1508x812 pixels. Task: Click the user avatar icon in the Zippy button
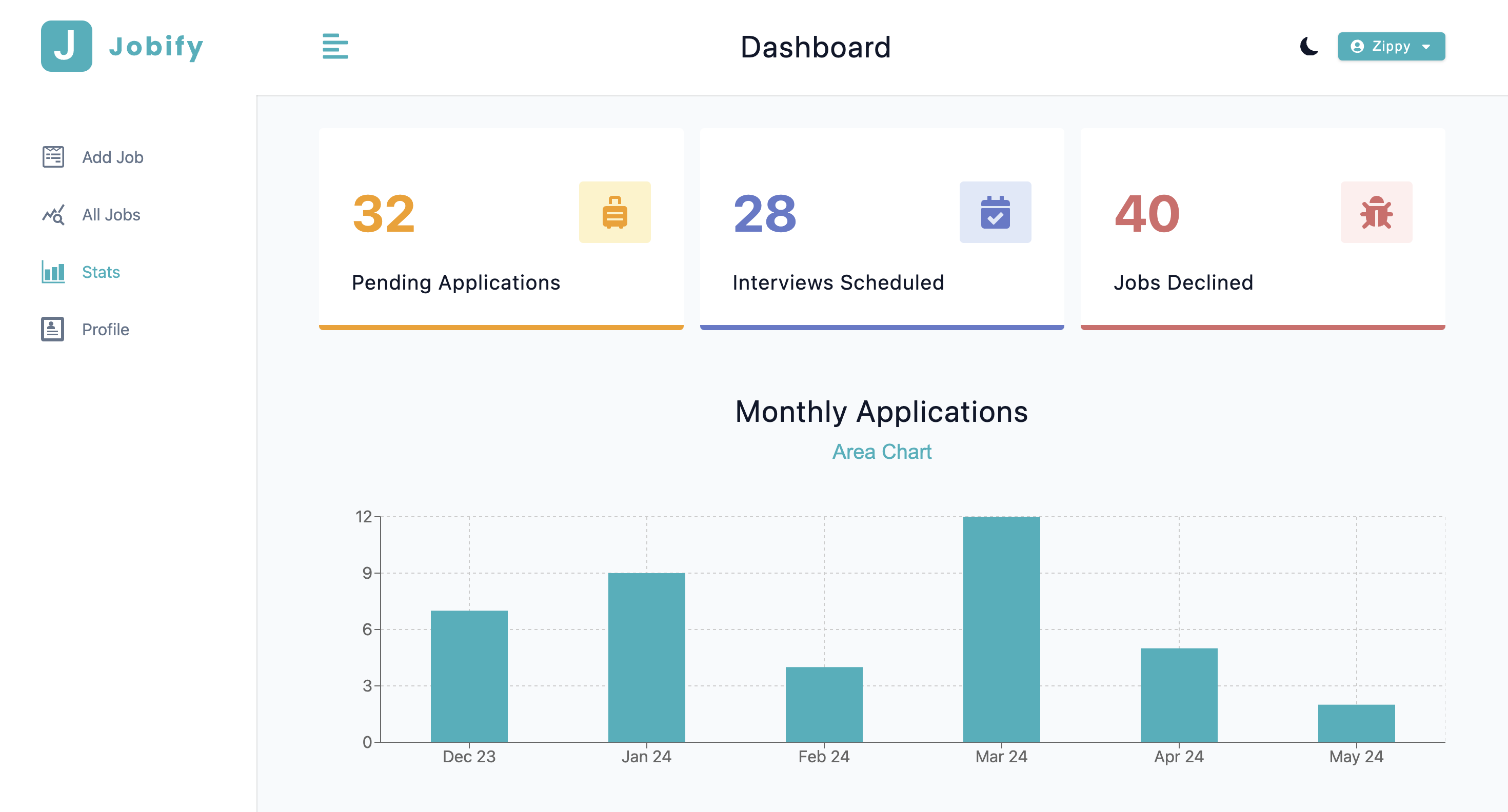[1356, 46]
